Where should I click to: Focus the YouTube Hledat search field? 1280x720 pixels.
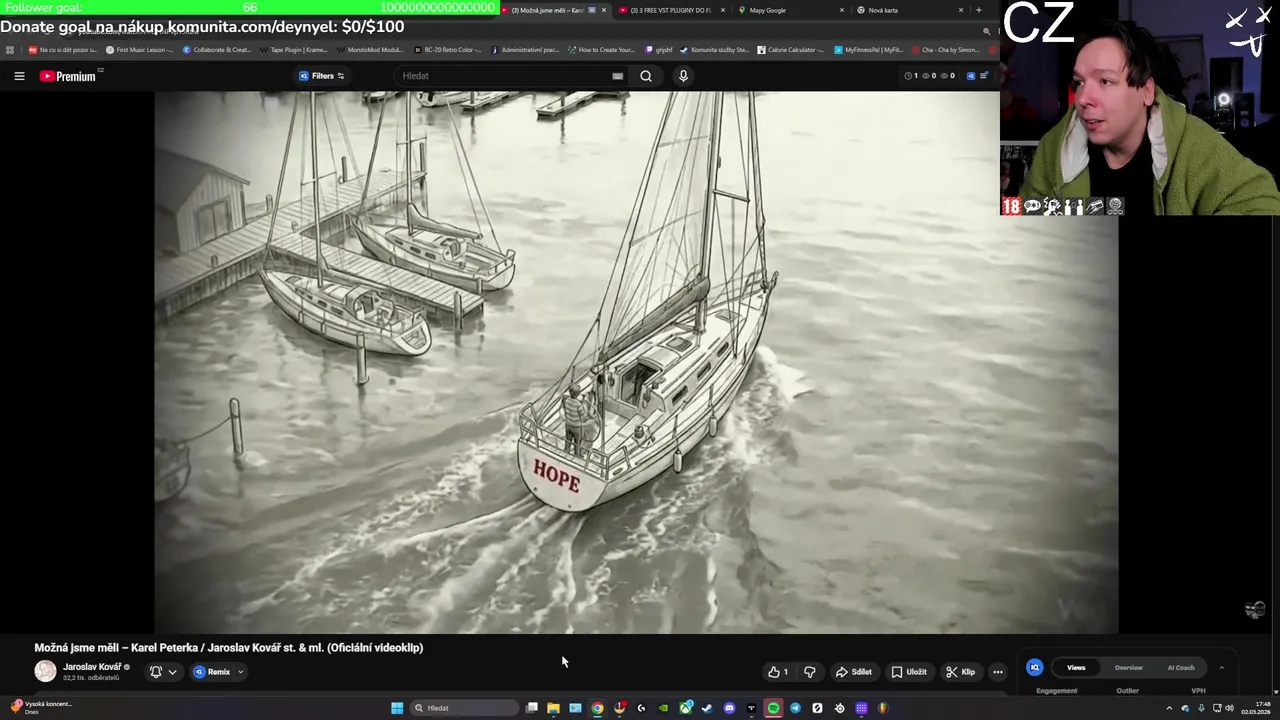[x=505, y=76]
